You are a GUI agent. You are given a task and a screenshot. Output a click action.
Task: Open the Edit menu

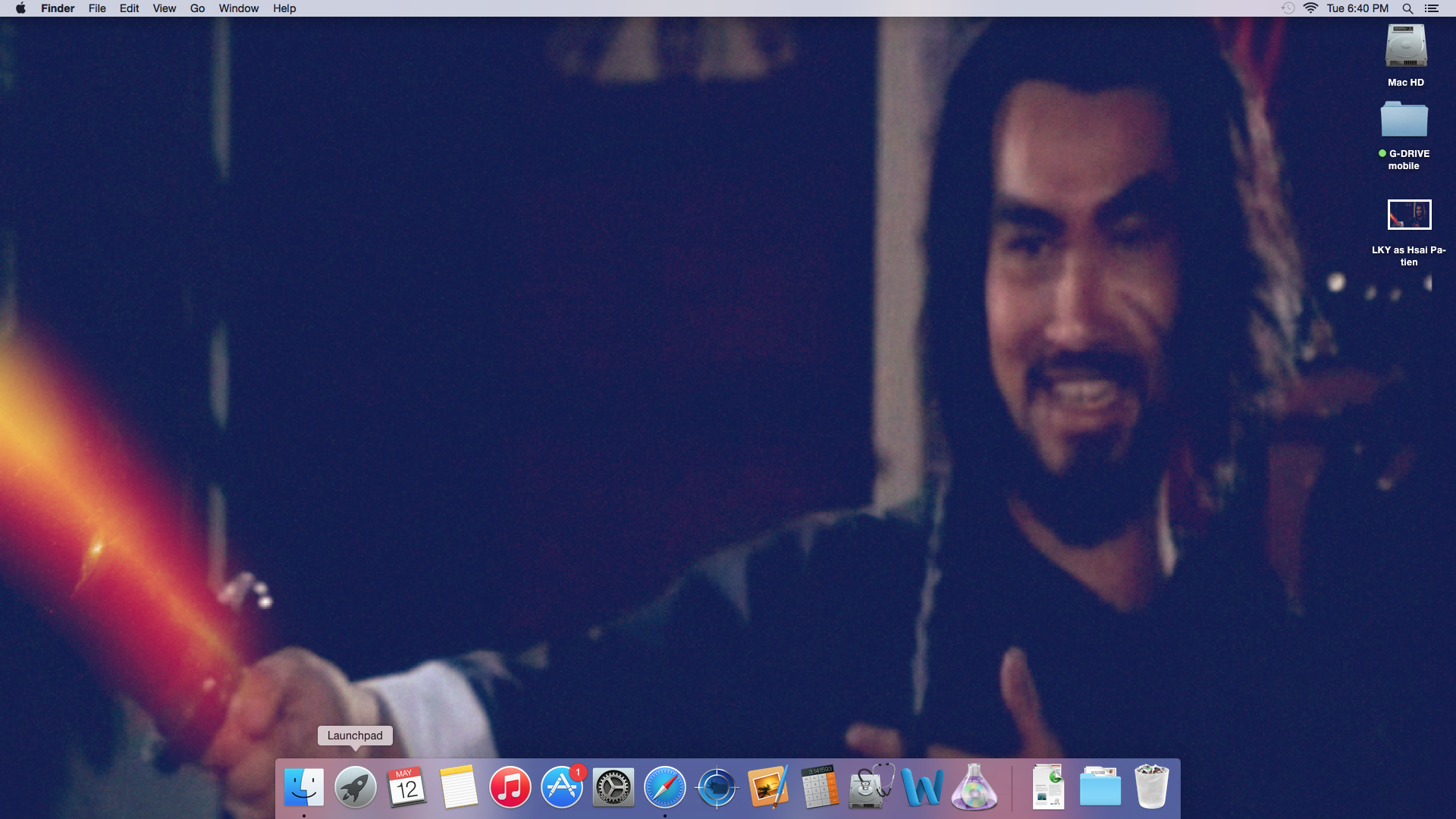point(129,8)
